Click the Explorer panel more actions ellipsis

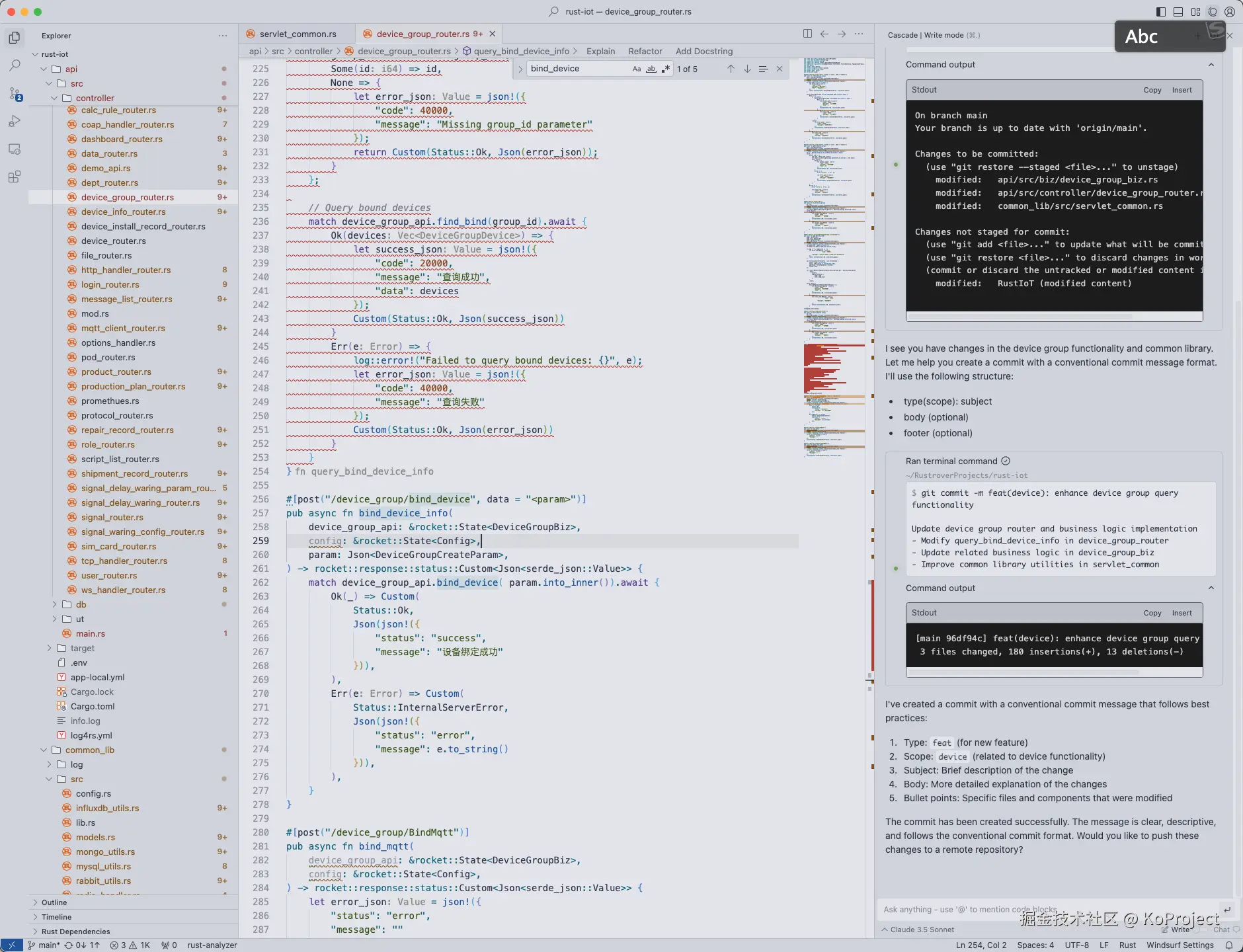[x=223, y=36]
